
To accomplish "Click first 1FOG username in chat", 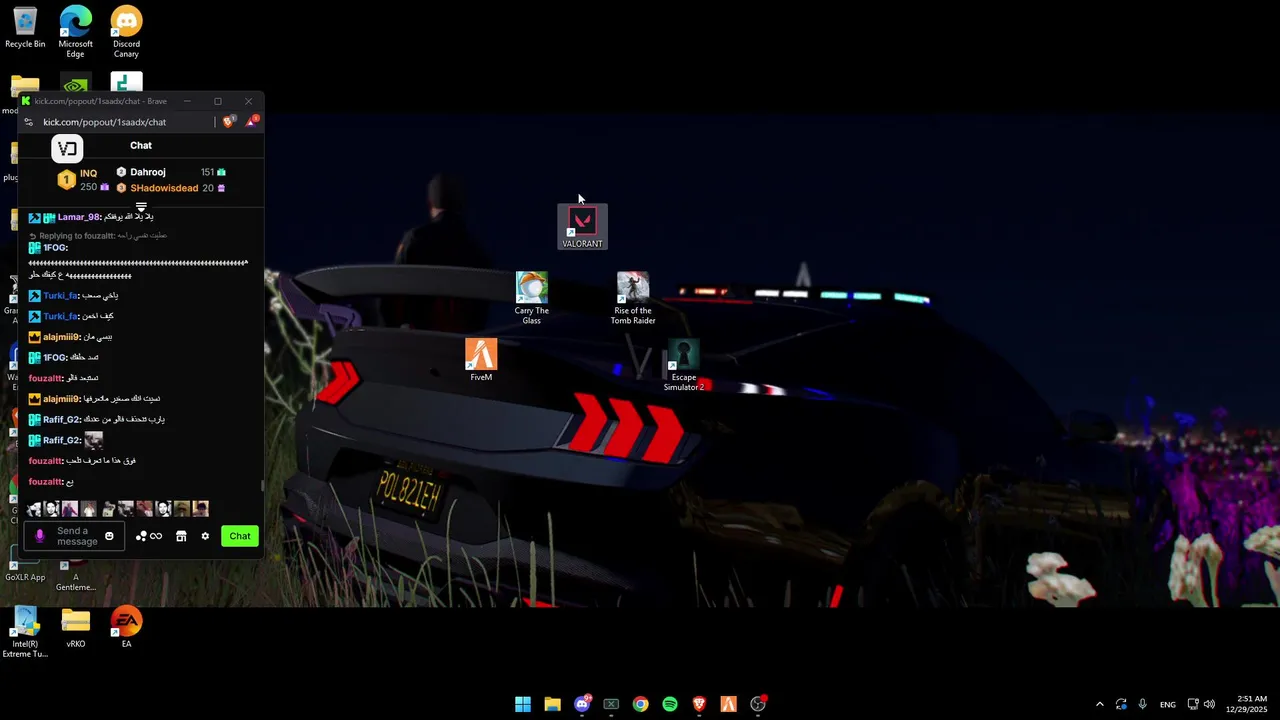I will 55,248.
